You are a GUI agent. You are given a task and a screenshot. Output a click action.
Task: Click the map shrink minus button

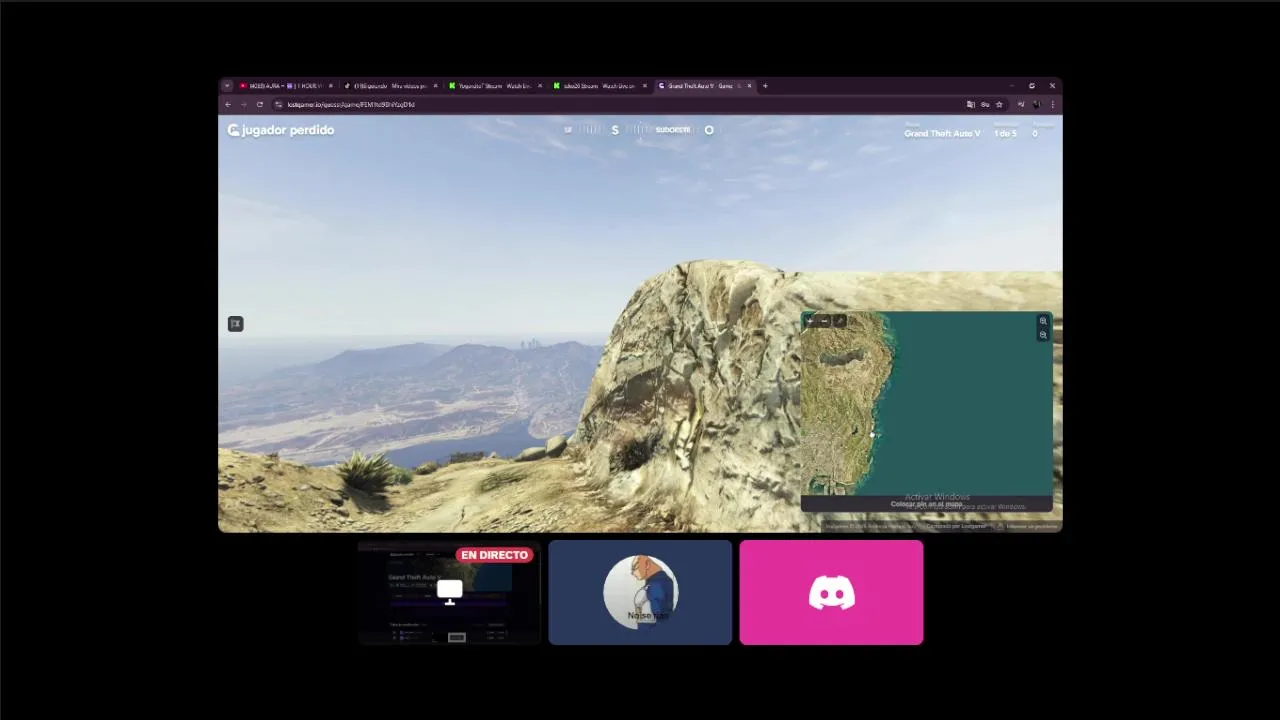(824, 321)
